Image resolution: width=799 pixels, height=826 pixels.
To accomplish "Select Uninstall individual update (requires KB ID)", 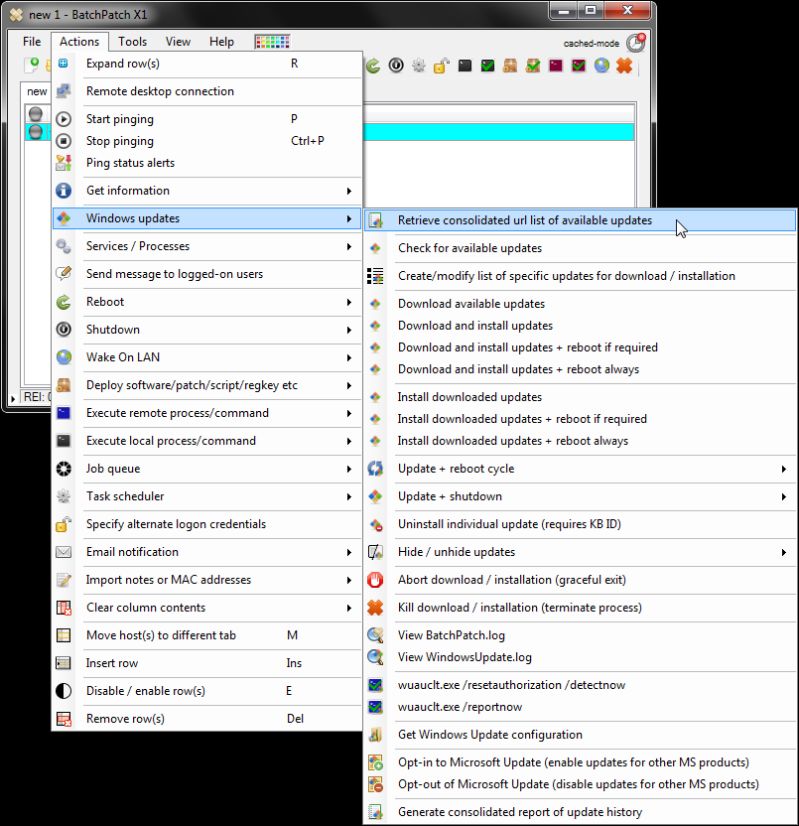I will [x=580, y=524].
